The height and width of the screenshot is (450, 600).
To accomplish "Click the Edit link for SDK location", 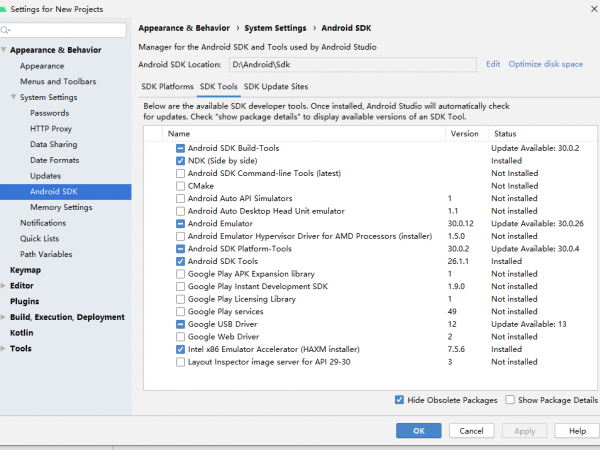I will (493, 64).
